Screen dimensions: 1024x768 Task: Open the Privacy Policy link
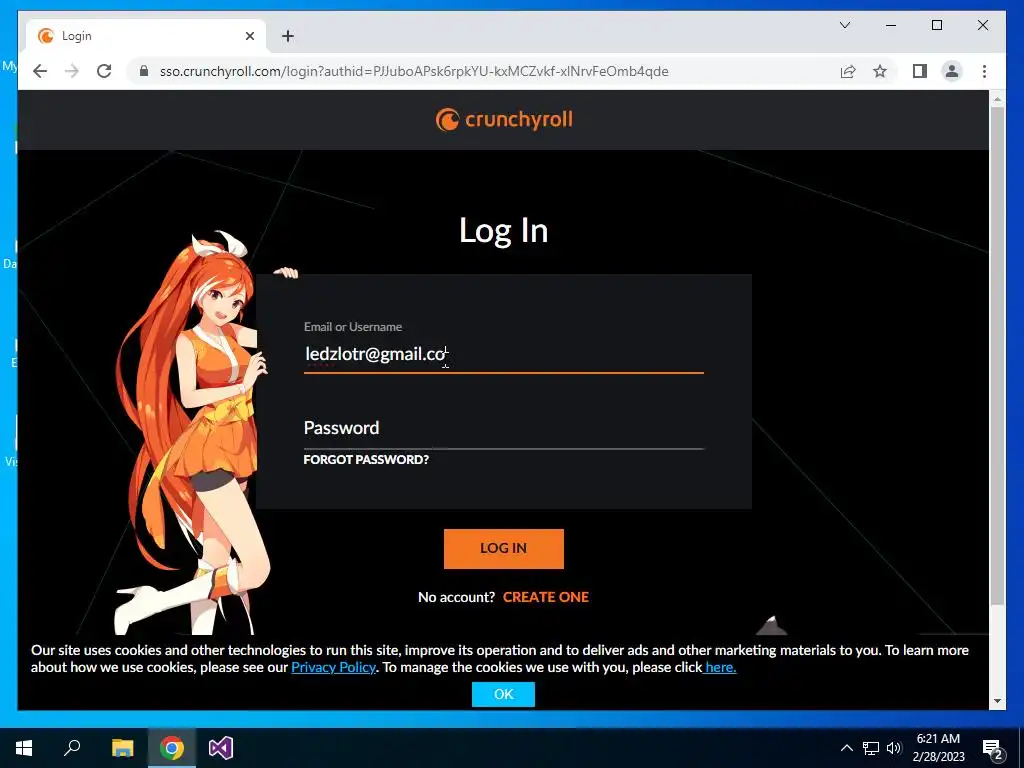(x=333, y=667)
